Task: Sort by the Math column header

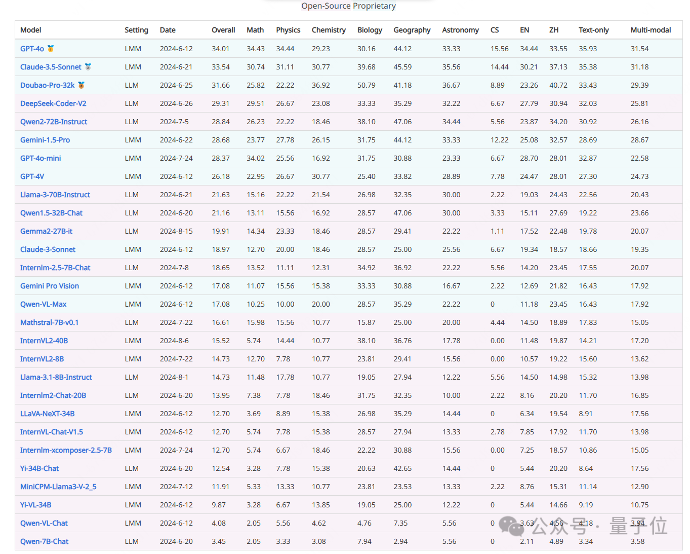Action: [255, 30]
